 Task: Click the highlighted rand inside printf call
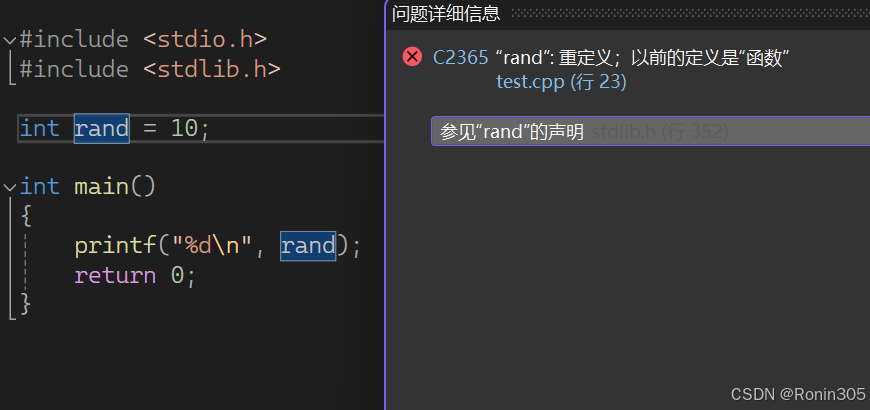coord(308,246)
